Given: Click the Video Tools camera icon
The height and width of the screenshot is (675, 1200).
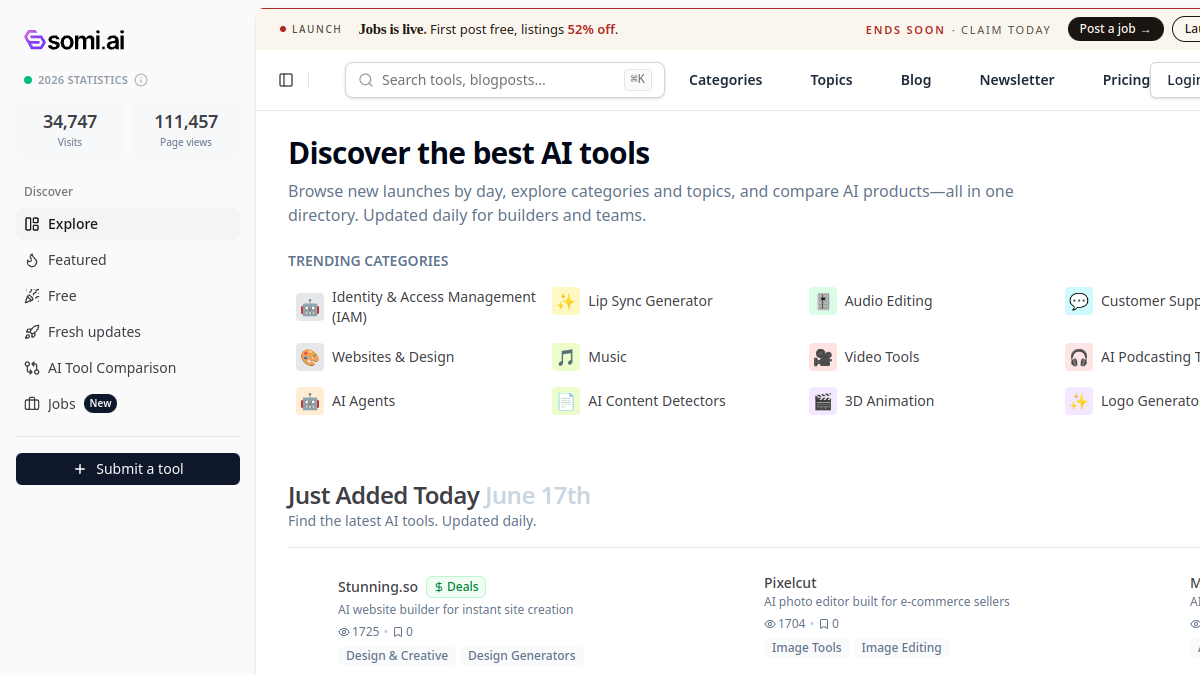Looking at the screenshot, I should 823,357.
